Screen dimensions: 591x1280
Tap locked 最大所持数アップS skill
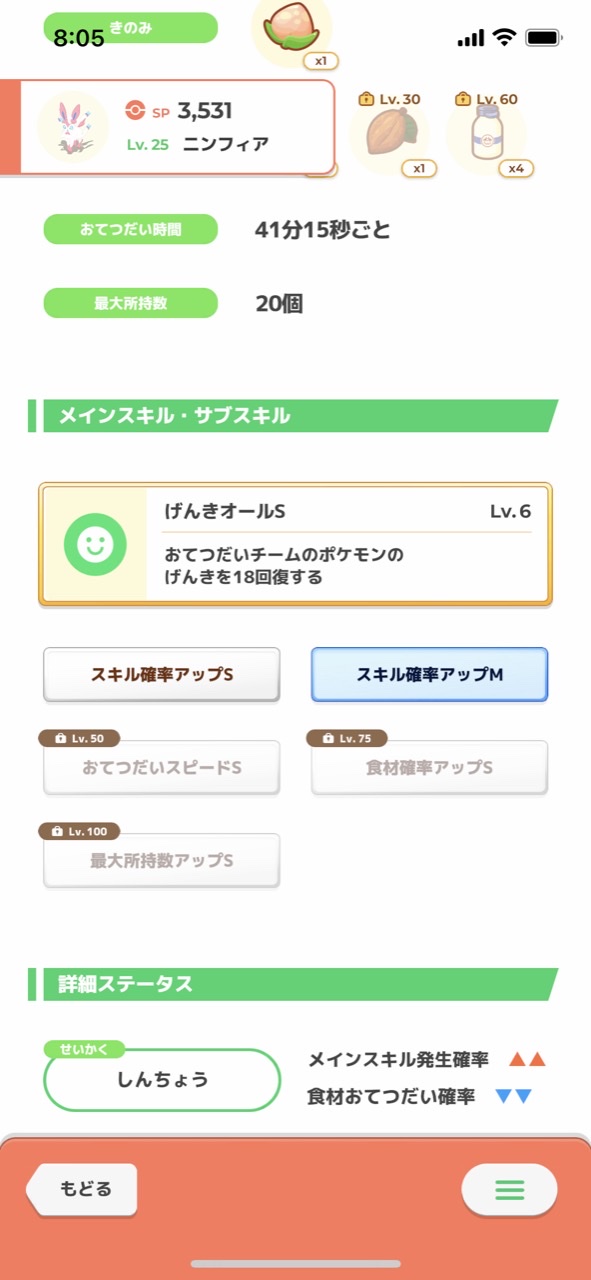point(162,860)
